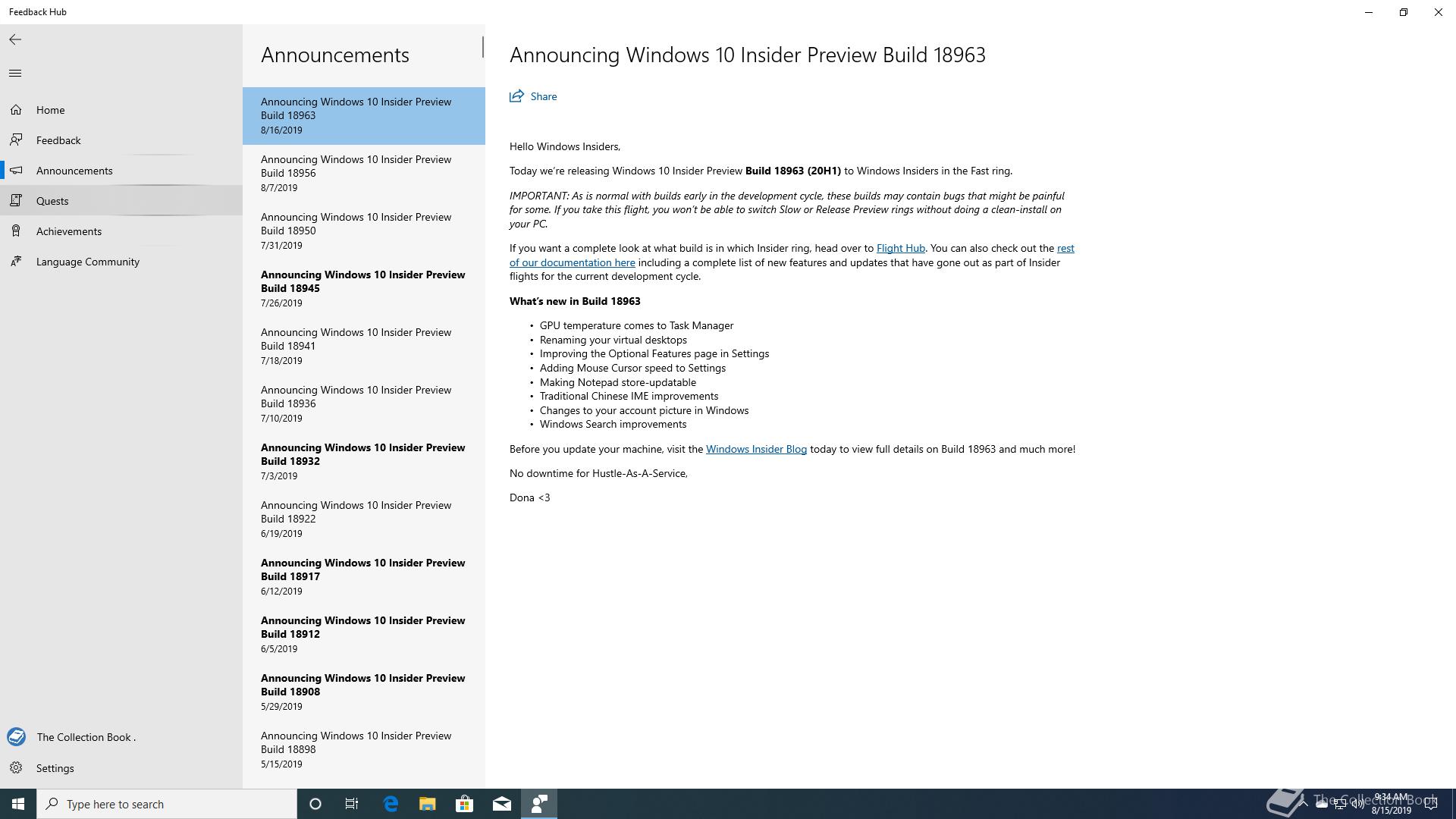The height and width of the screenshot is (819, 1456).
Task: Click the Settings gear icon
Action: (16, 768)
